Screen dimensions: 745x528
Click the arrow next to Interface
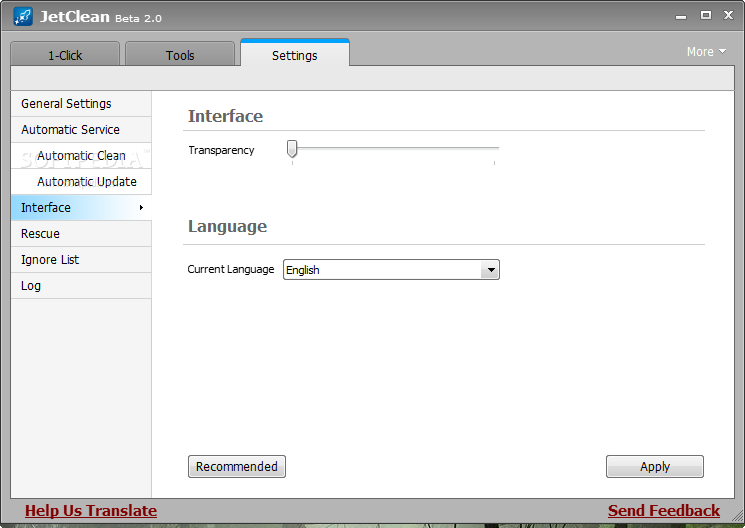click(141, 208)
